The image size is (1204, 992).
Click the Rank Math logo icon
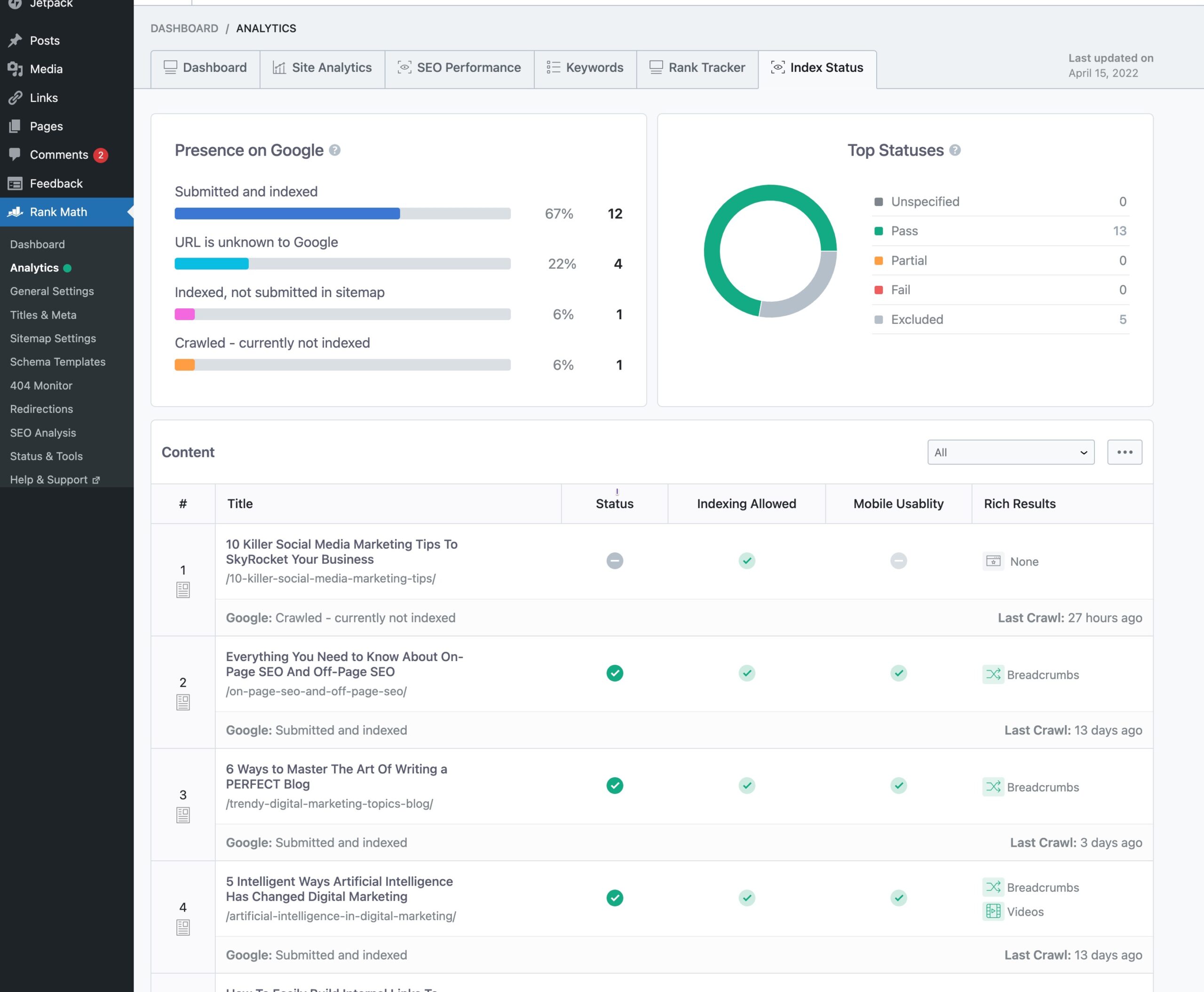click(x=16, y=212)
